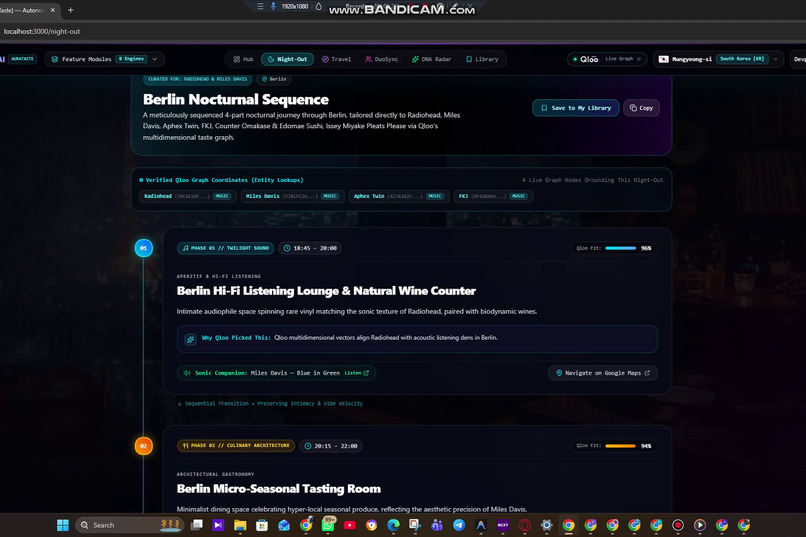The image size is (806, 537).
Task: Click the Berlin Micro-Seasonal Tasting Room heading
Action: click(279, 489)
